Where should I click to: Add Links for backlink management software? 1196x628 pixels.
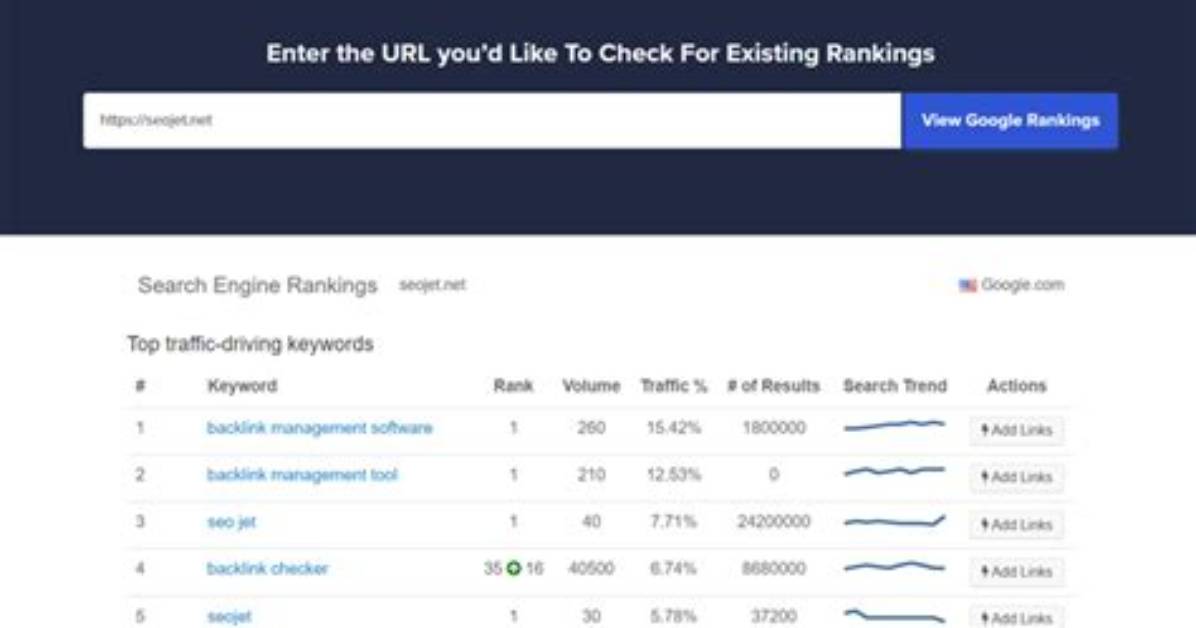1017,430
